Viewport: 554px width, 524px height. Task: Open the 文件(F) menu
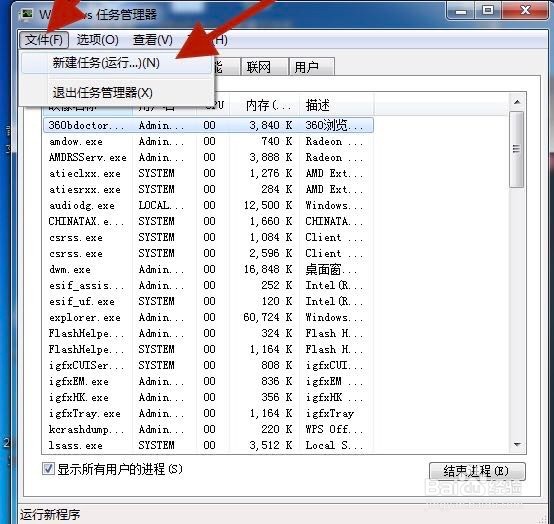click(43, 40)
